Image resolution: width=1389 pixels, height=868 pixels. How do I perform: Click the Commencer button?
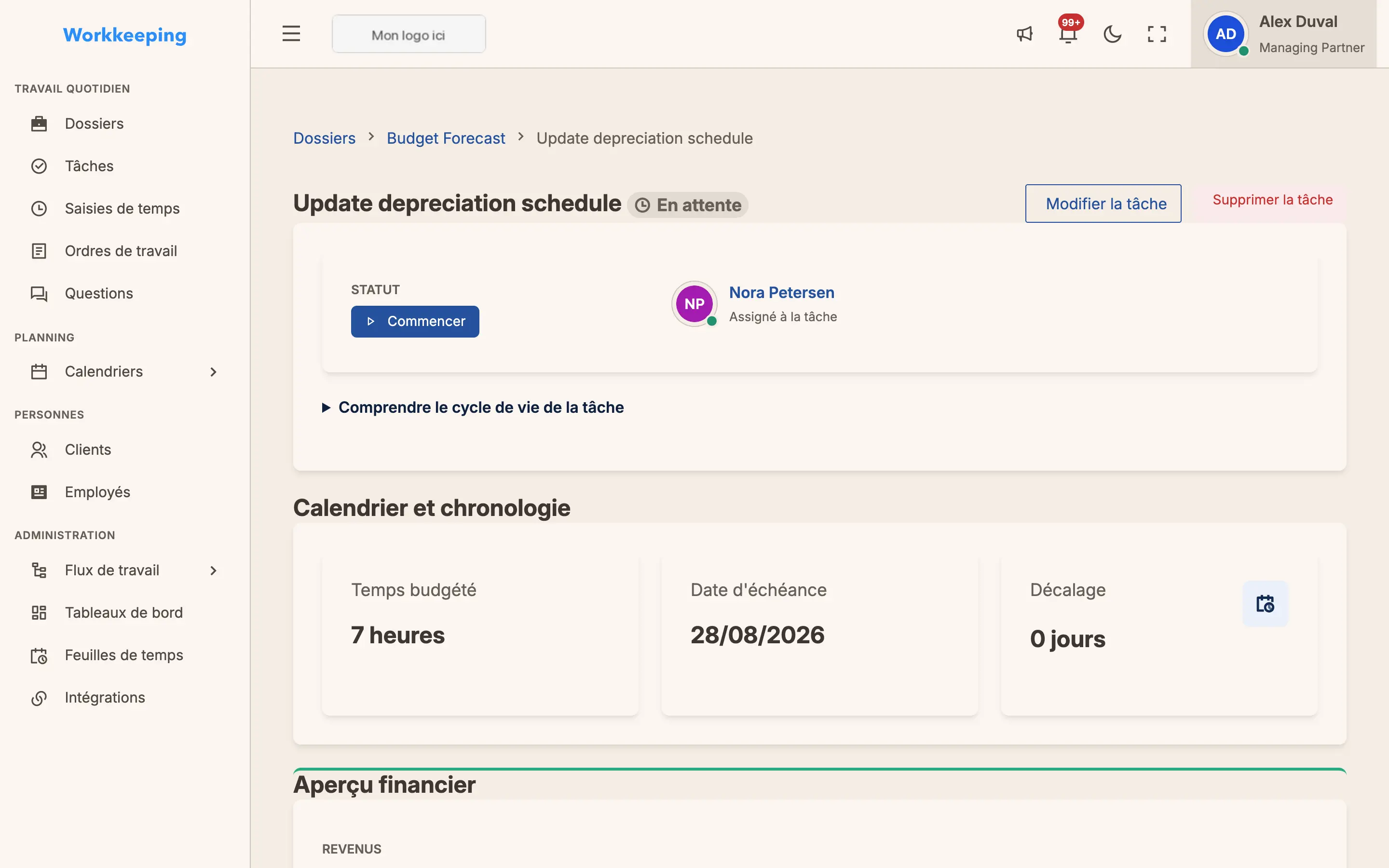click(x=415, y=322)
